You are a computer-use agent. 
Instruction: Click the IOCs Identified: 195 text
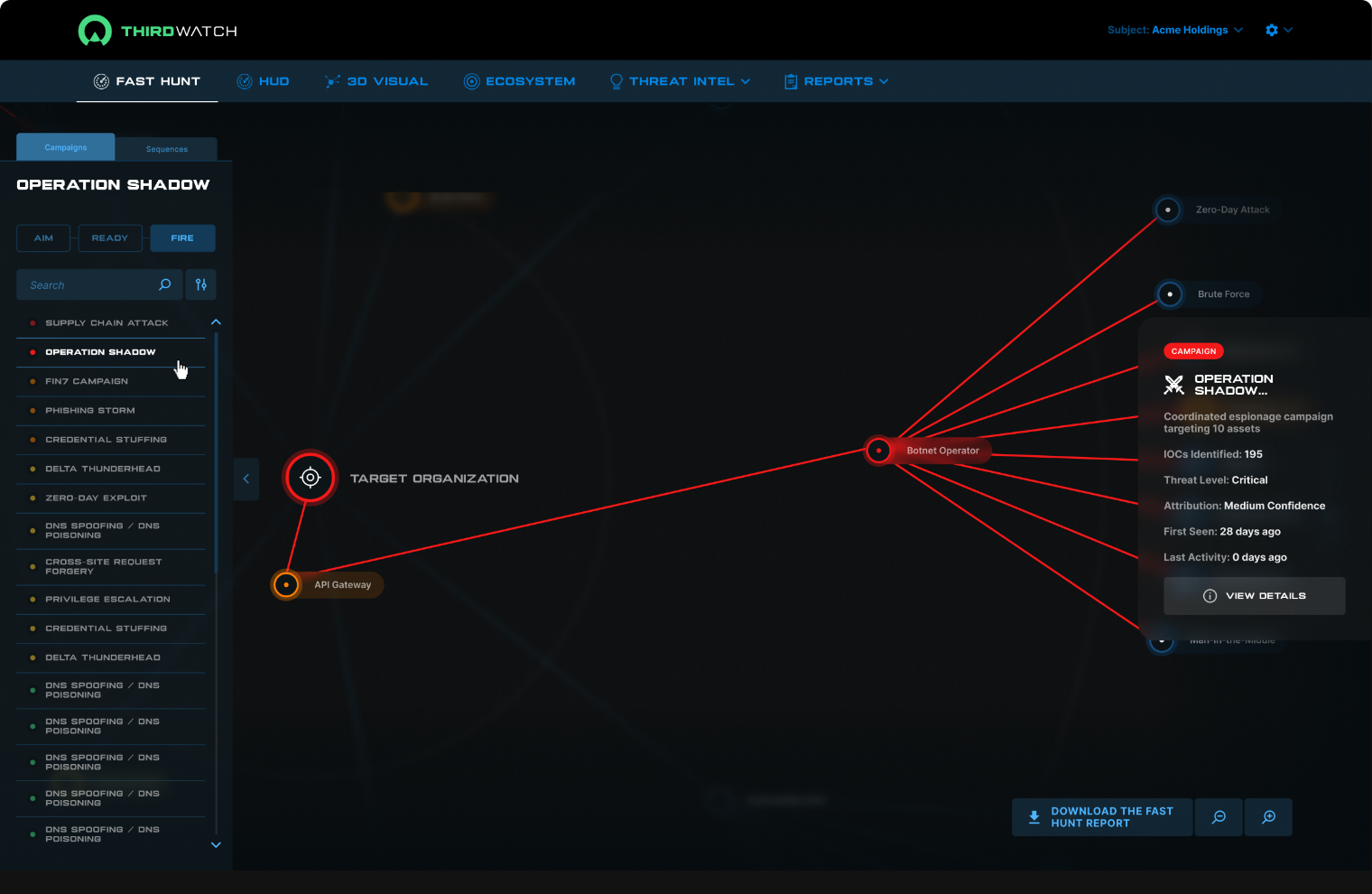coord(1213,454)
